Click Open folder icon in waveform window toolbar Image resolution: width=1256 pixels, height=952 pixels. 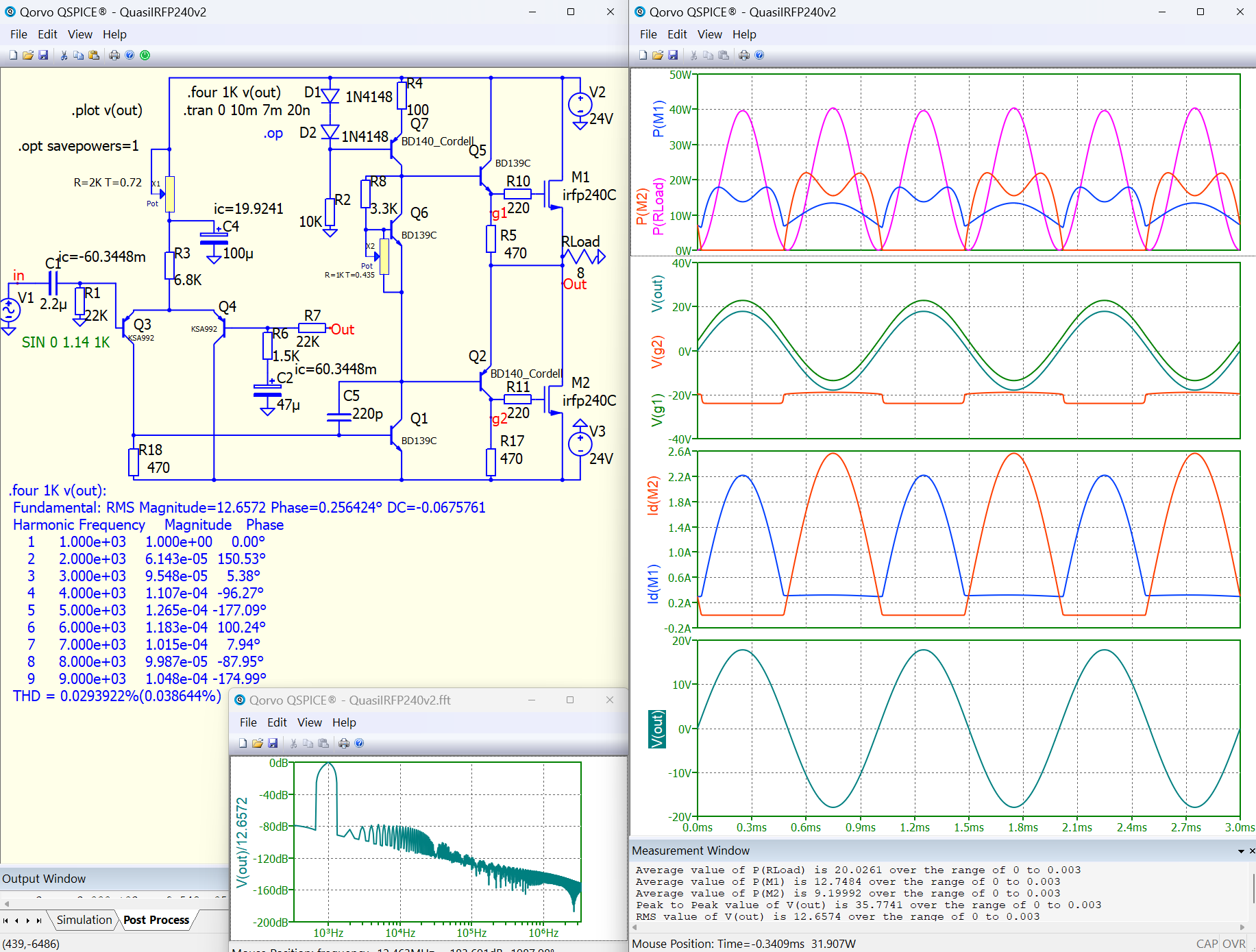tap(658, 56)
